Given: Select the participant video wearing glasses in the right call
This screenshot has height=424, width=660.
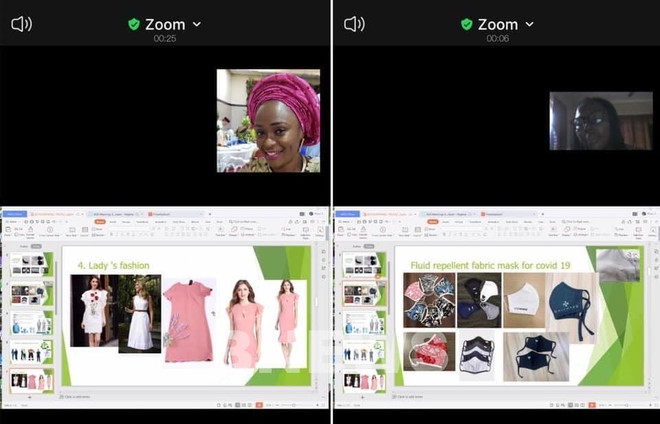Looking at the screenshot, I should click(600, 121).
